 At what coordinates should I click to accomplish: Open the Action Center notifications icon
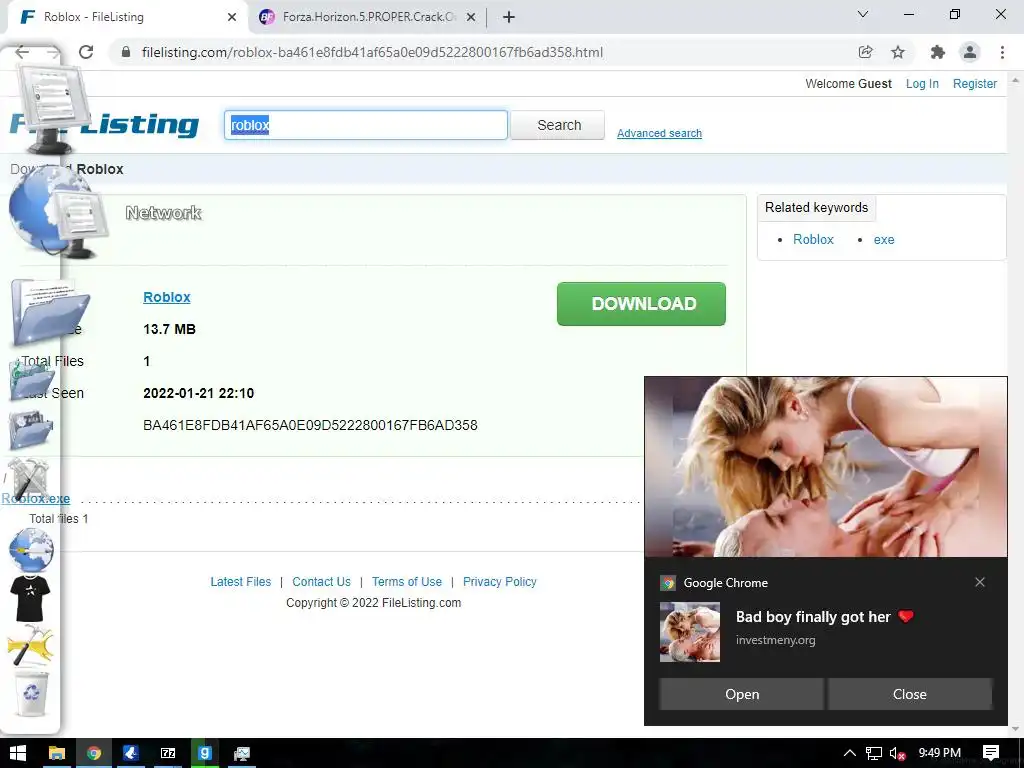tap(991, 753)
